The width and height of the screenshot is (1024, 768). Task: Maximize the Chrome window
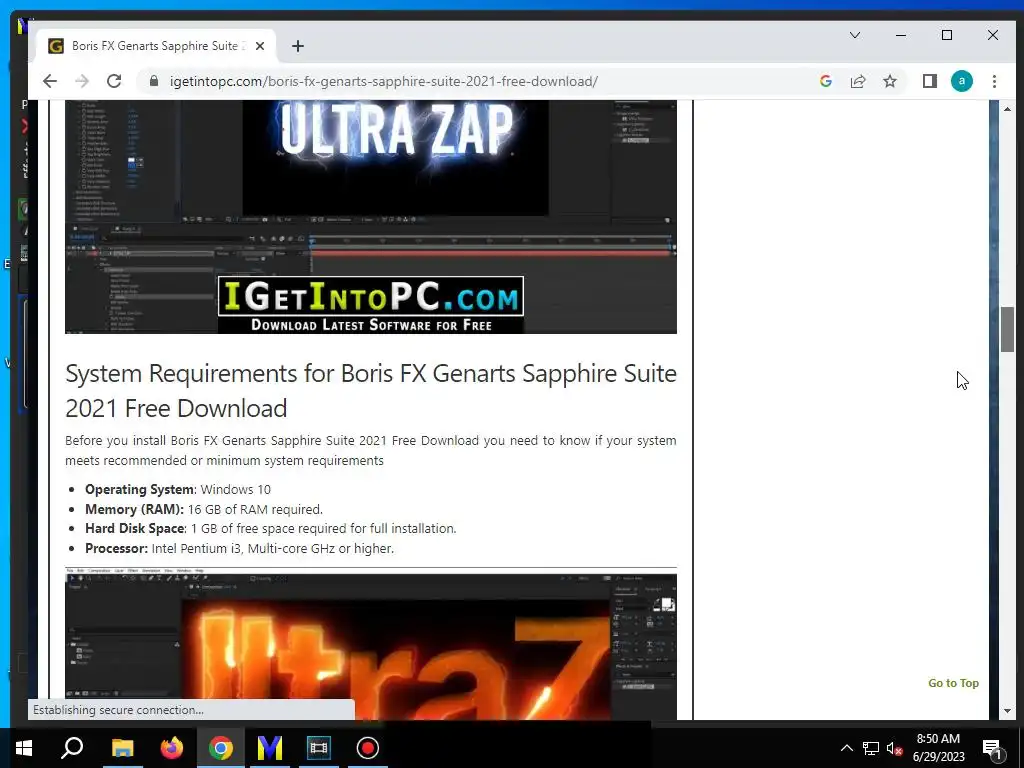[946, 35]
